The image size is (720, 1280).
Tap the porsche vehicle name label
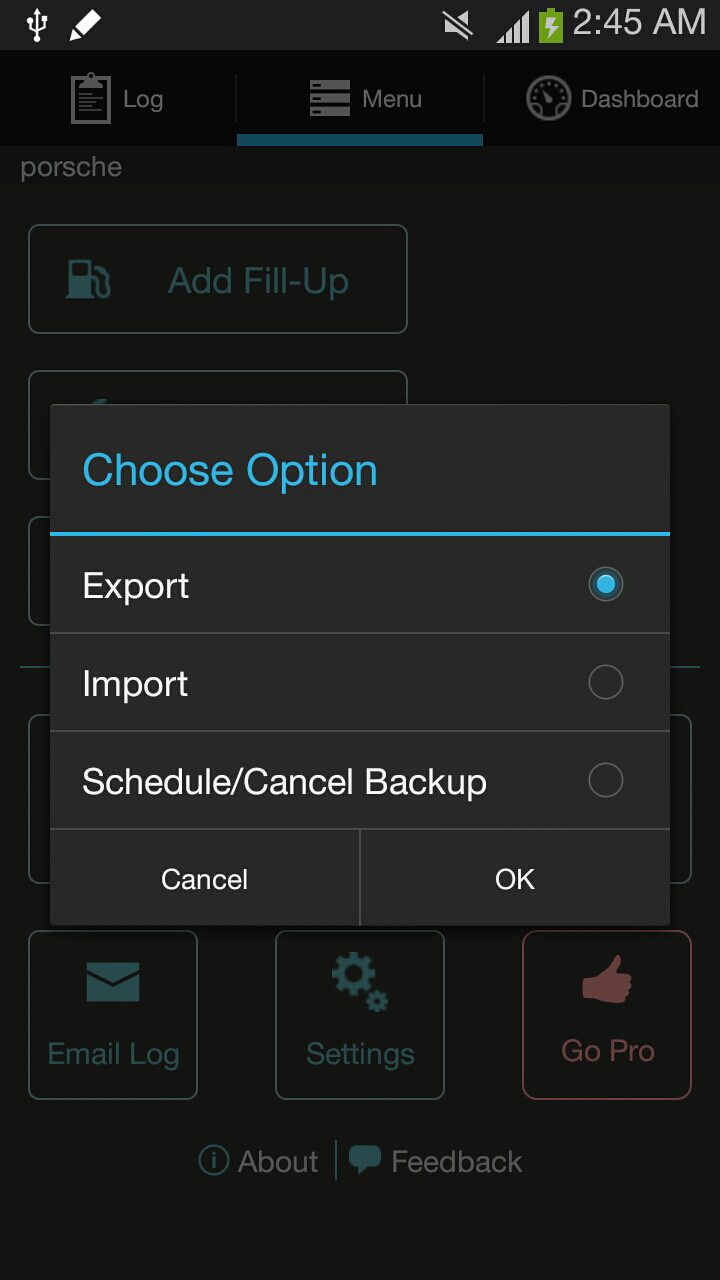[x=71, y=166]
